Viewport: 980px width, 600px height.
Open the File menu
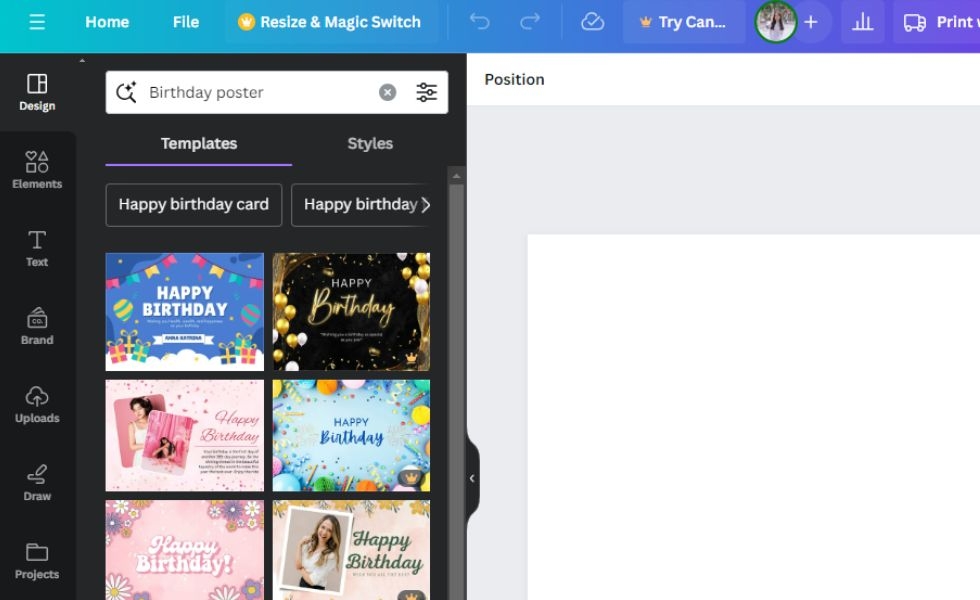pos(185,21)
